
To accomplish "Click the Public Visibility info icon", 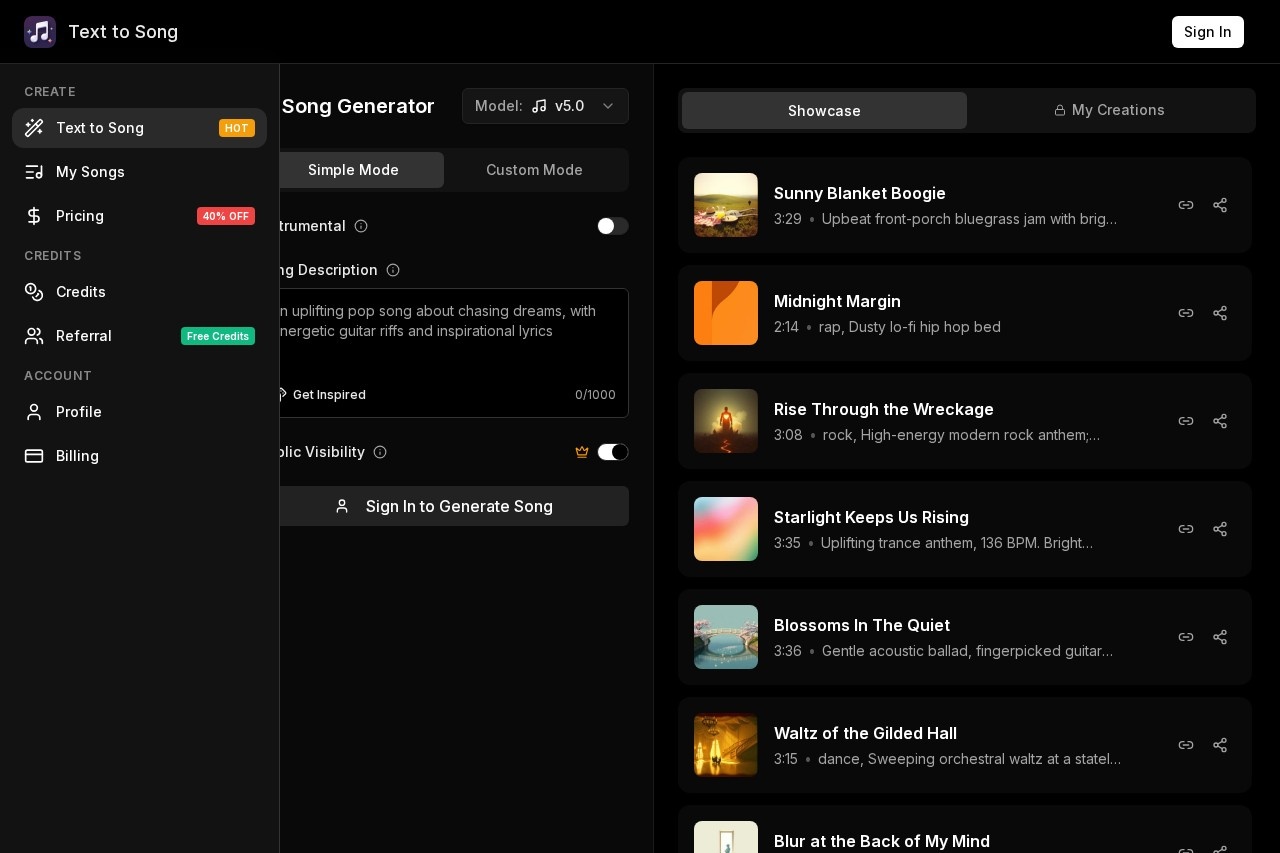I will point(380,452).
